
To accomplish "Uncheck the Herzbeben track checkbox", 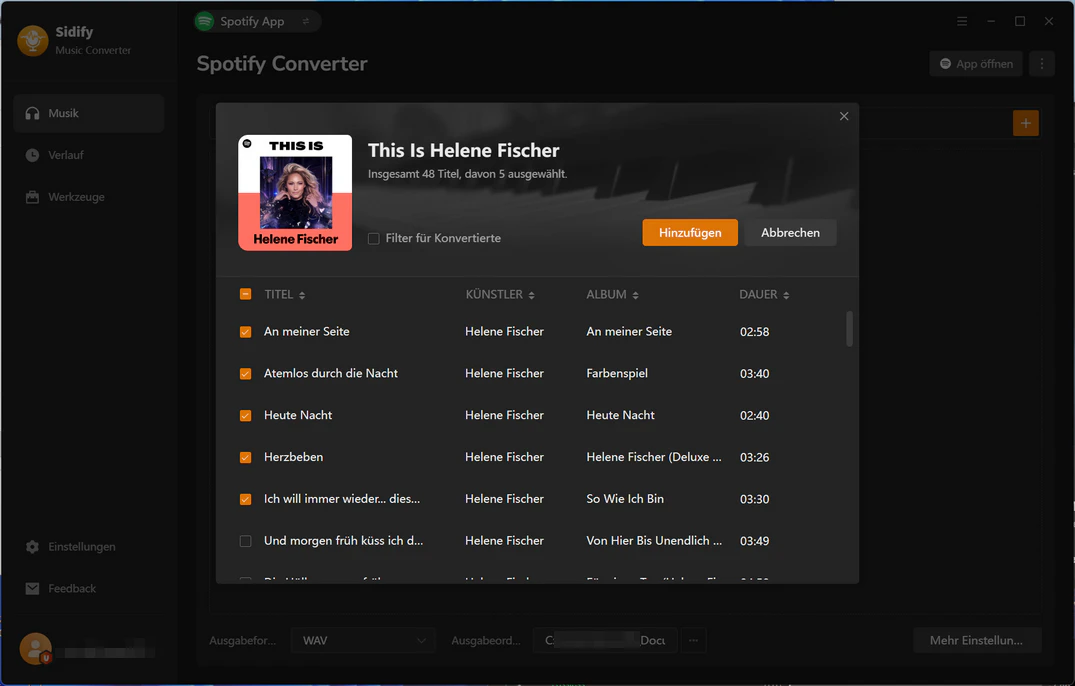I will [x=245, y=457].
